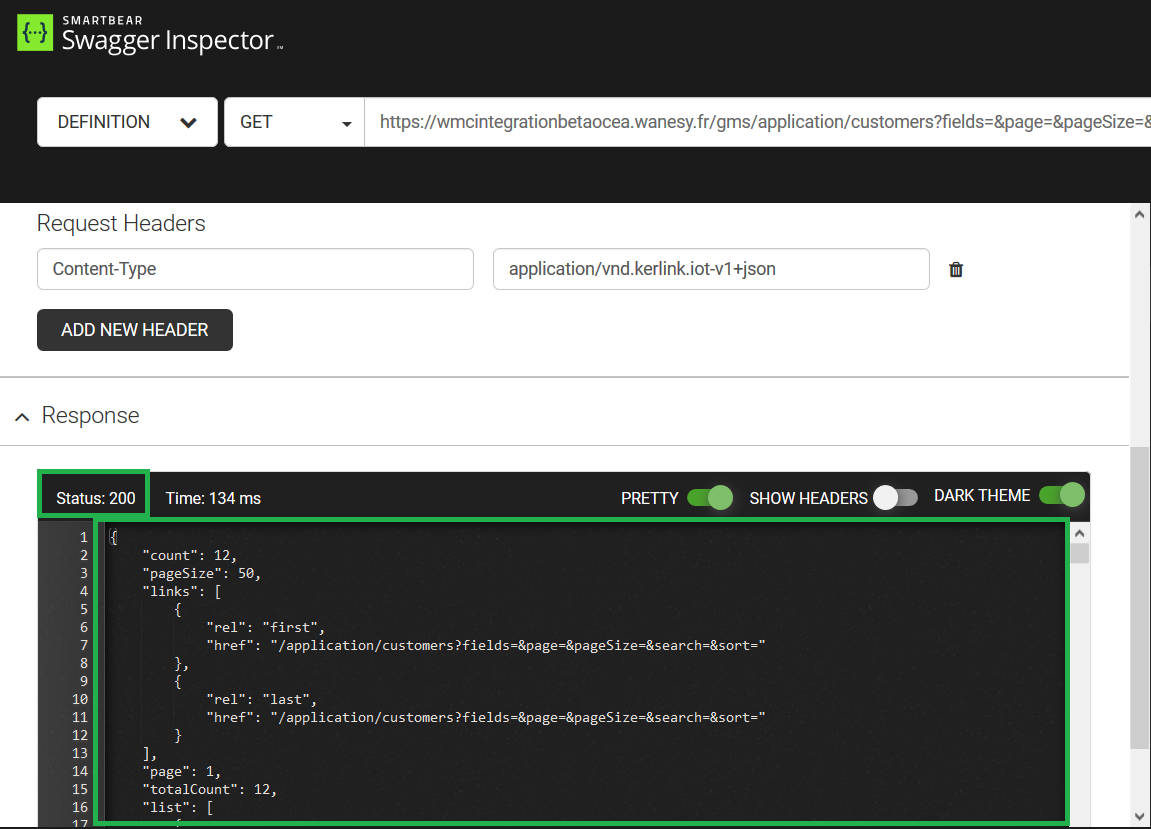Disable the DARK THEME toggle
This screenshot has width=1151, height=829.
coord(1061,495)
